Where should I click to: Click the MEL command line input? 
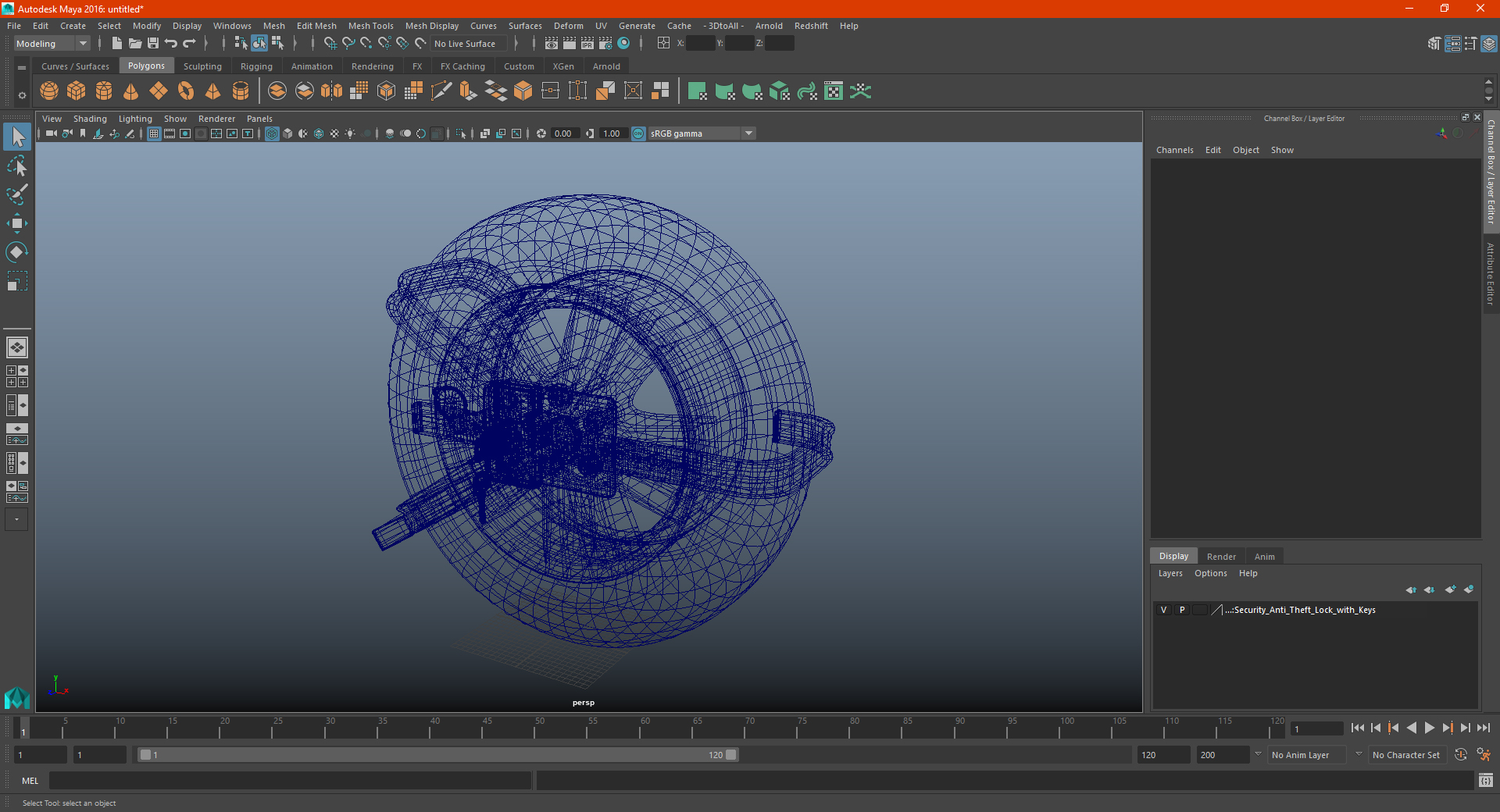[290, 781]
